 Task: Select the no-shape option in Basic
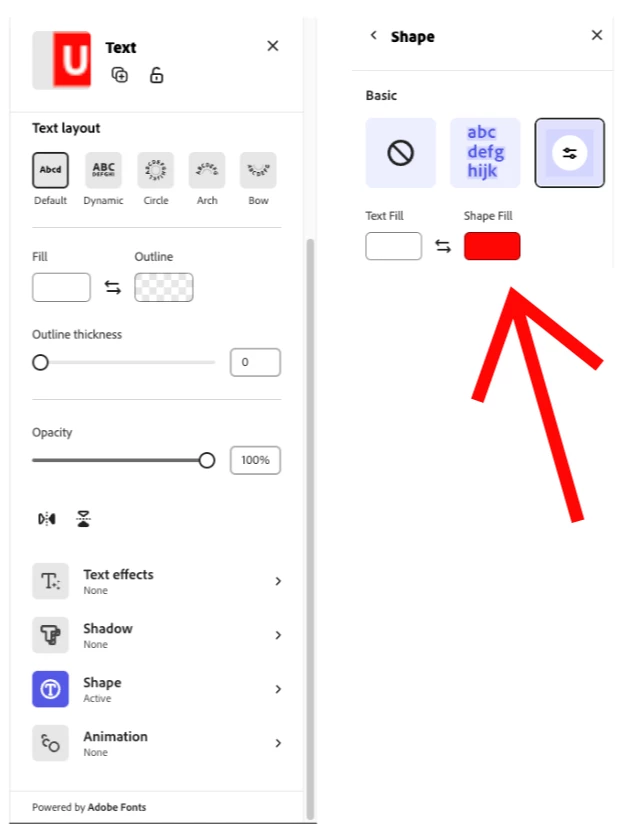click(x=400, y=153)
